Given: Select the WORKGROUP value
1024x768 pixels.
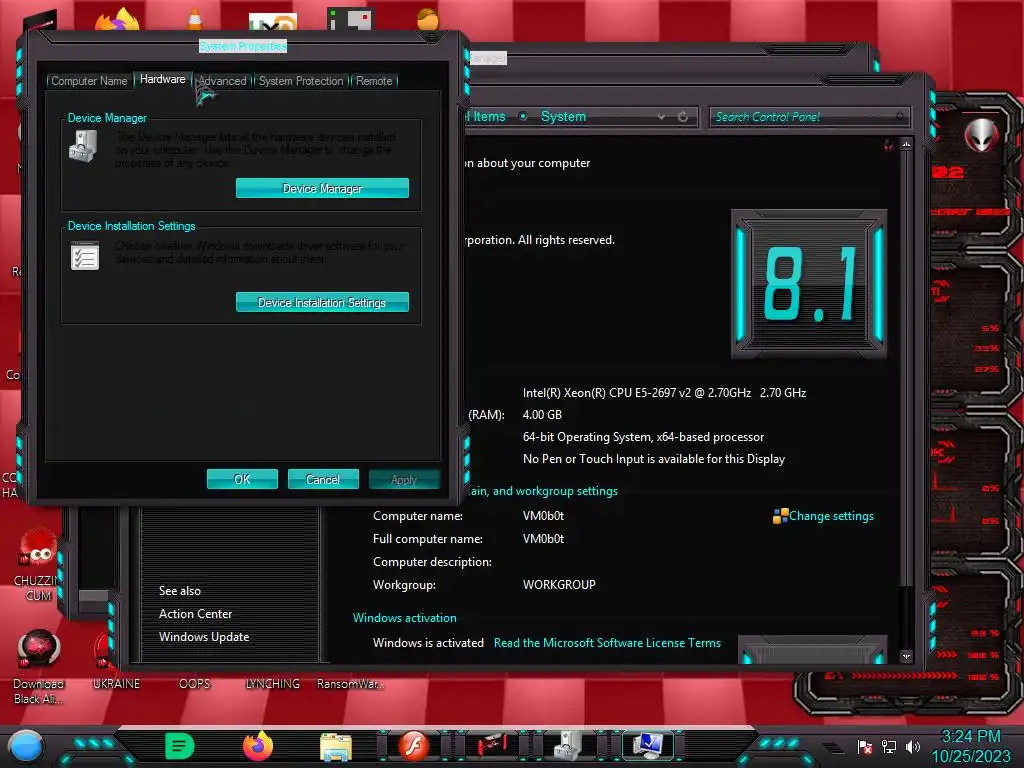Looking at the screenshot, I should (x=559, y=584).
